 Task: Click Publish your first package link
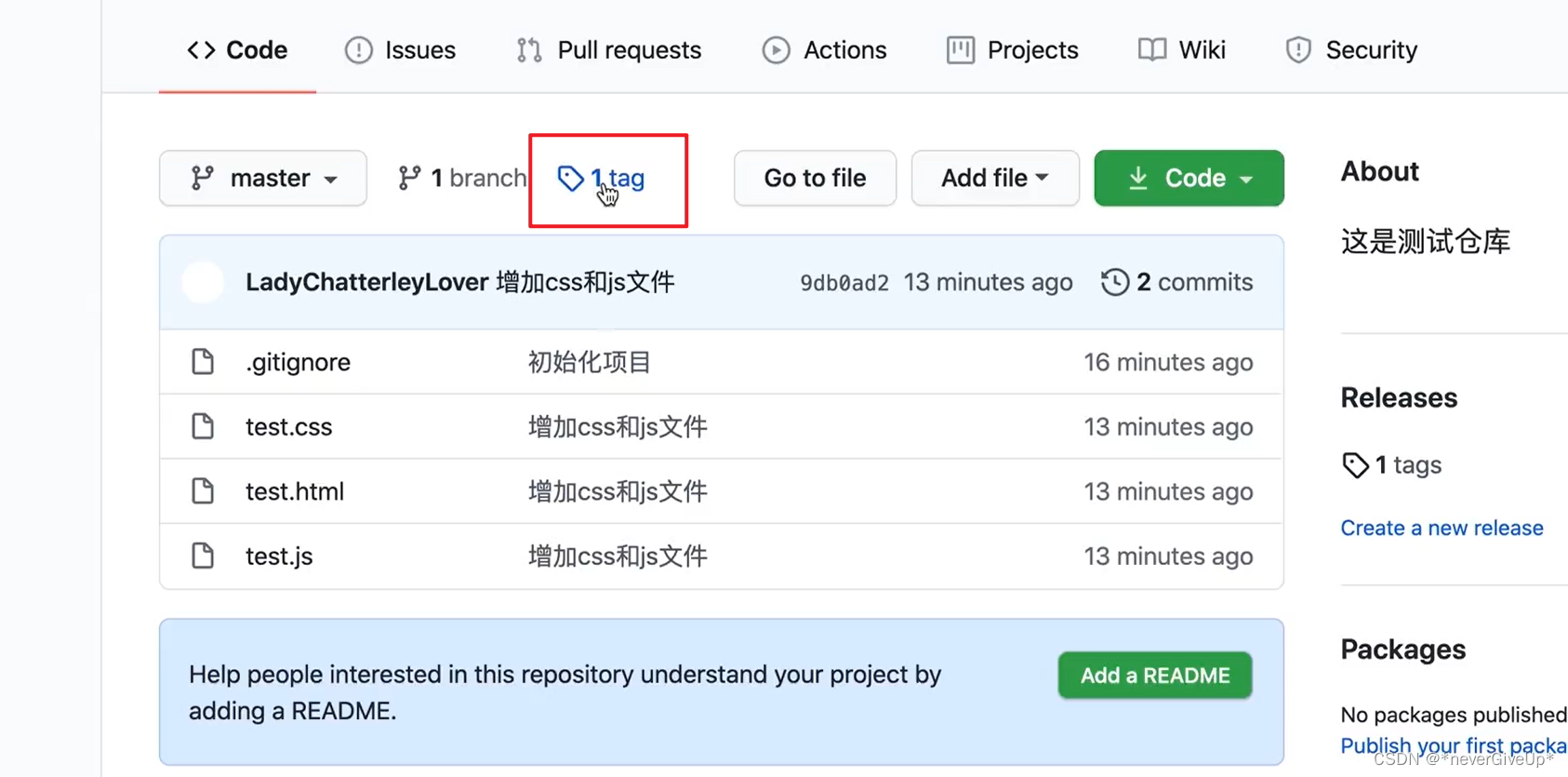1454,745
